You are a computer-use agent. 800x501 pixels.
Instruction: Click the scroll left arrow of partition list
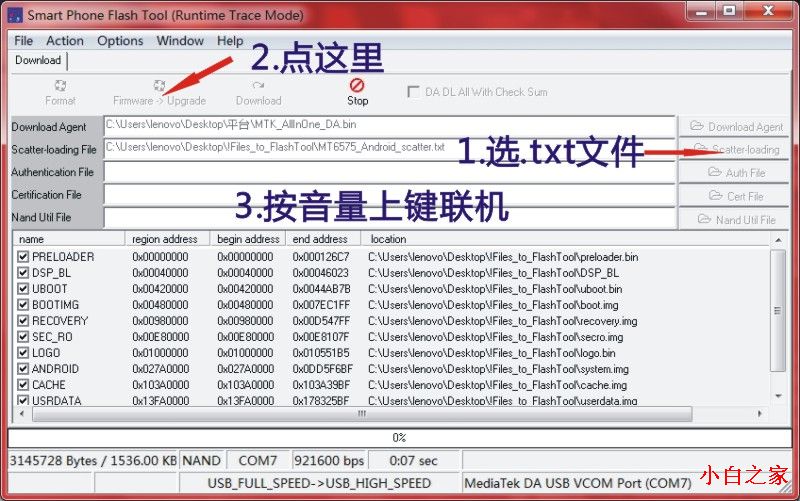22,414
